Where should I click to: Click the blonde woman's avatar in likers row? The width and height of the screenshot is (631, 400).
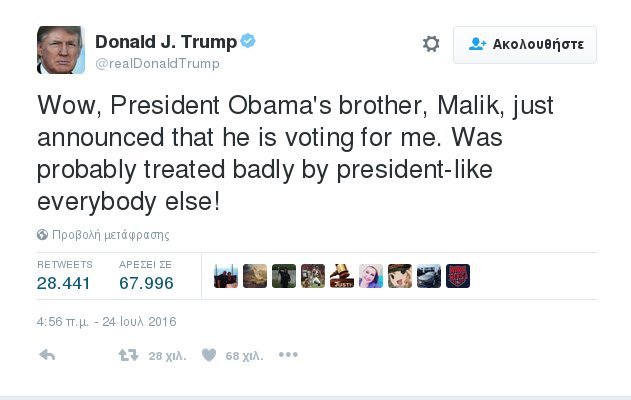click(371, 277)
